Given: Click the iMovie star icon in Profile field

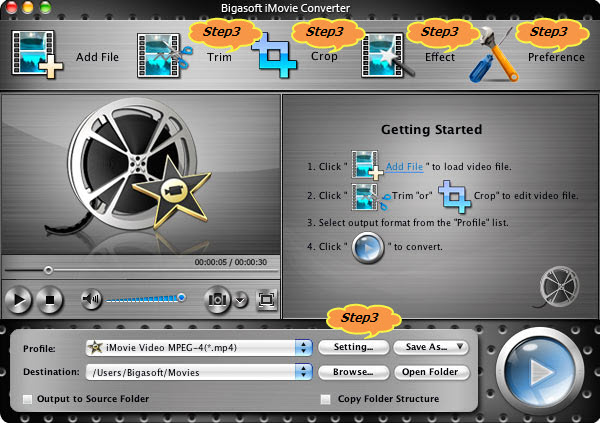Looking at the screenshot, I should [95, 348].
